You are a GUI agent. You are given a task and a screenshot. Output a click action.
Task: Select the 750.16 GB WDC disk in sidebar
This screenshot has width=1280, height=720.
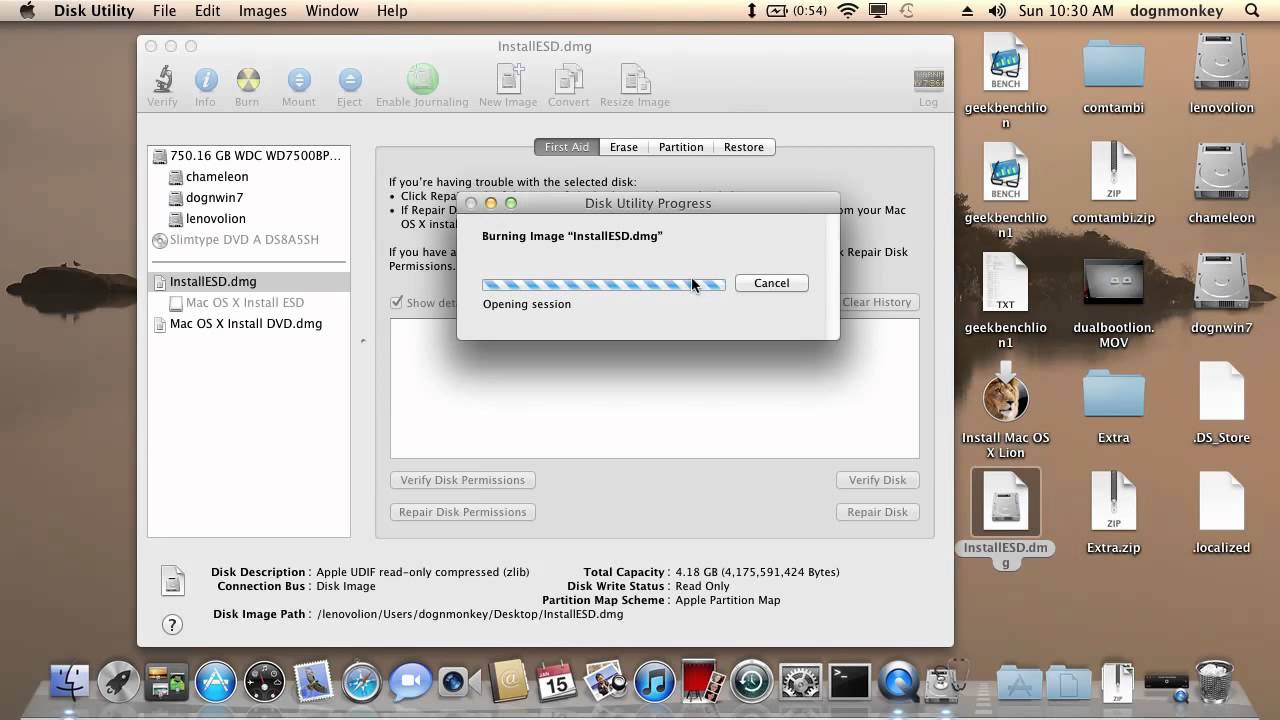pos(249,156)
